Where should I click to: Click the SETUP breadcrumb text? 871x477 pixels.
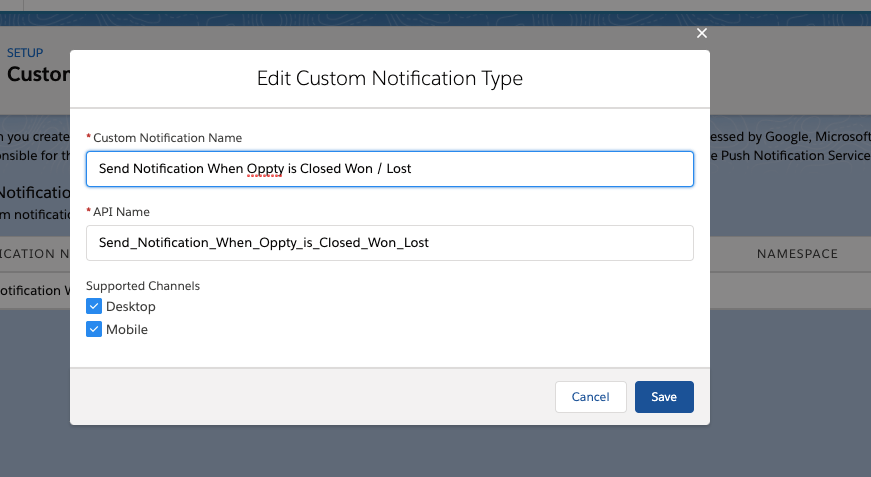(x=25, y=53)
